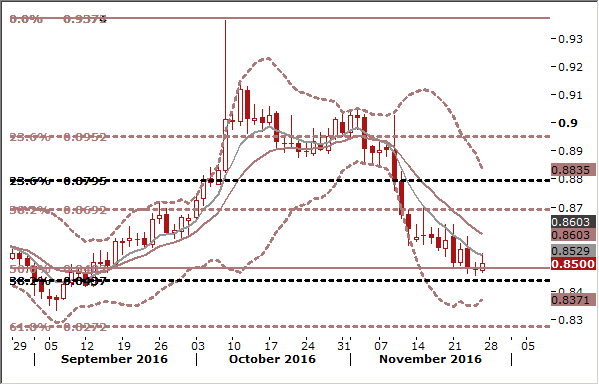The width and height of the screenshot is (599, 385).
Task: Click the 24 date axis label
Action: (308, 346)
